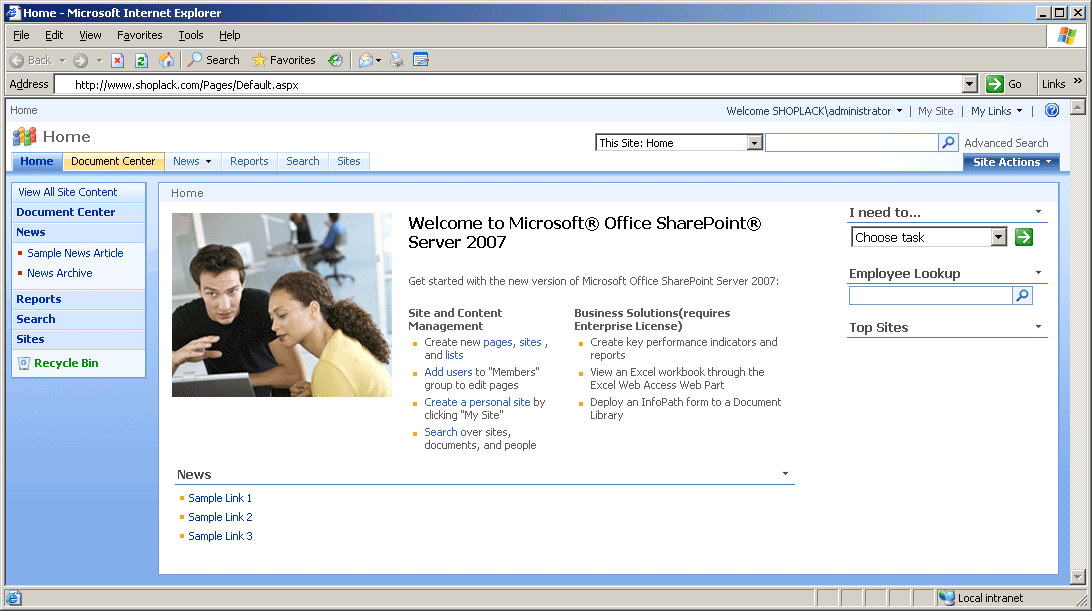Click the SharePoint Help question mark icon
Screen dimensions: 1092x611
click(1051, 111)
